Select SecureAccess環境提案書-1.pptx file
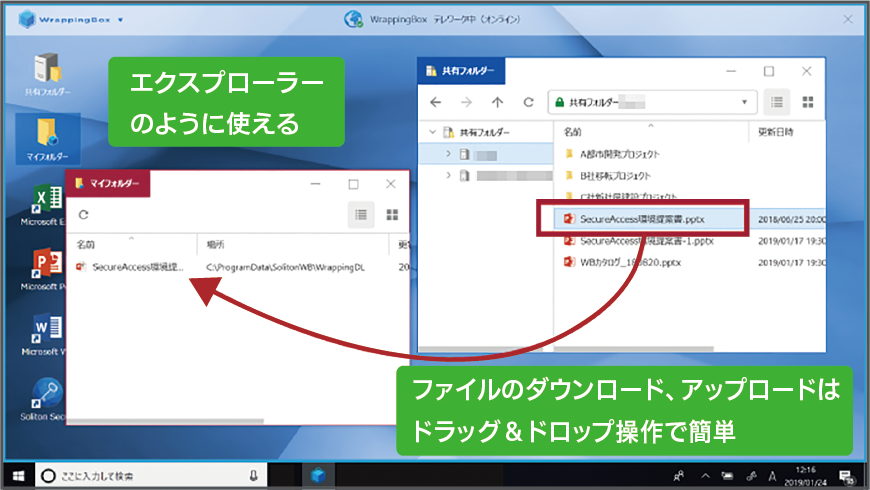Viewport: 870px width, 490px height. [x=639, y=241]
